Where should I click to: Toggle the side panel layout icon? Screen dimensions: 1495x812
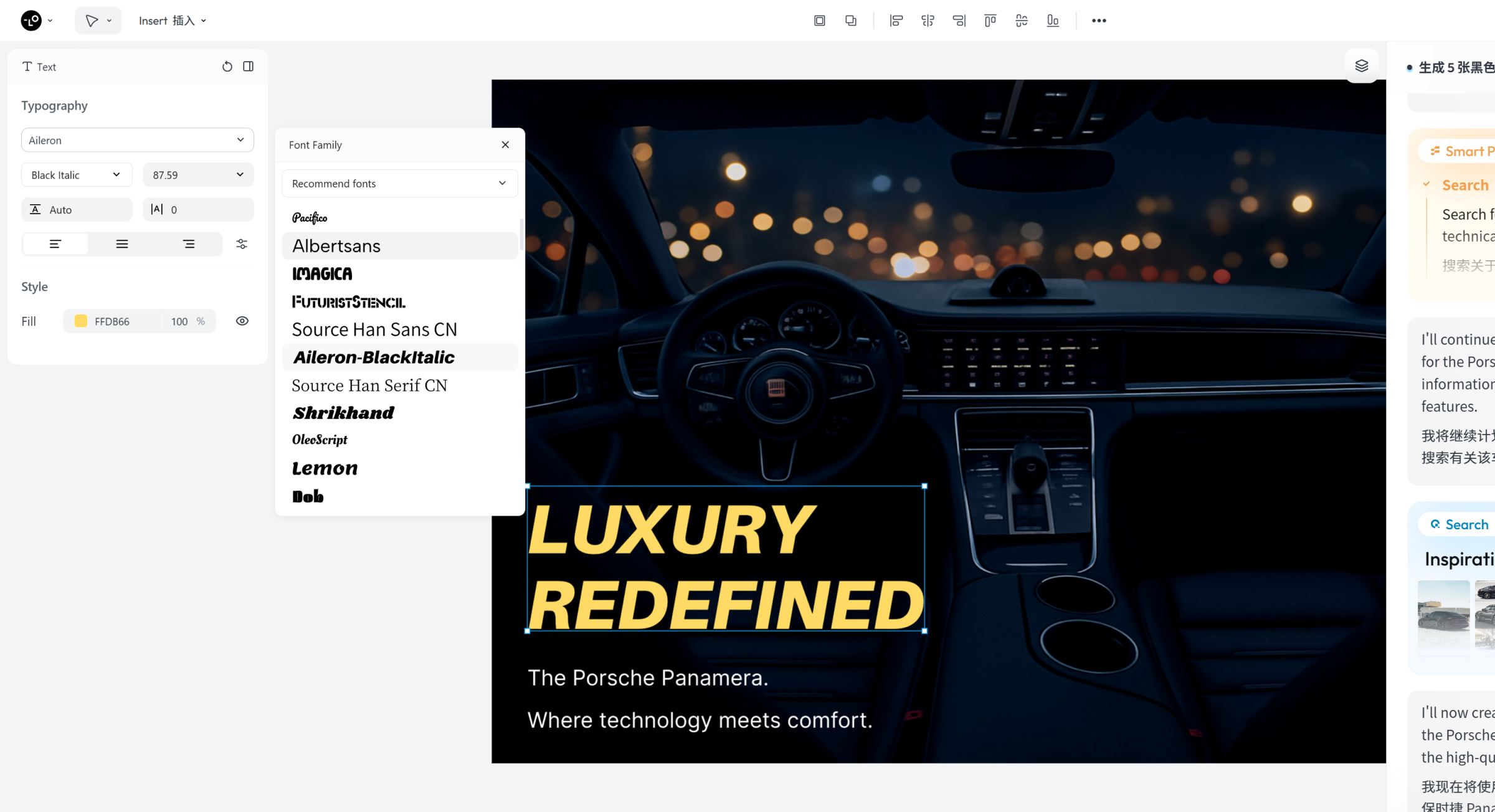(x=249, y=67)
